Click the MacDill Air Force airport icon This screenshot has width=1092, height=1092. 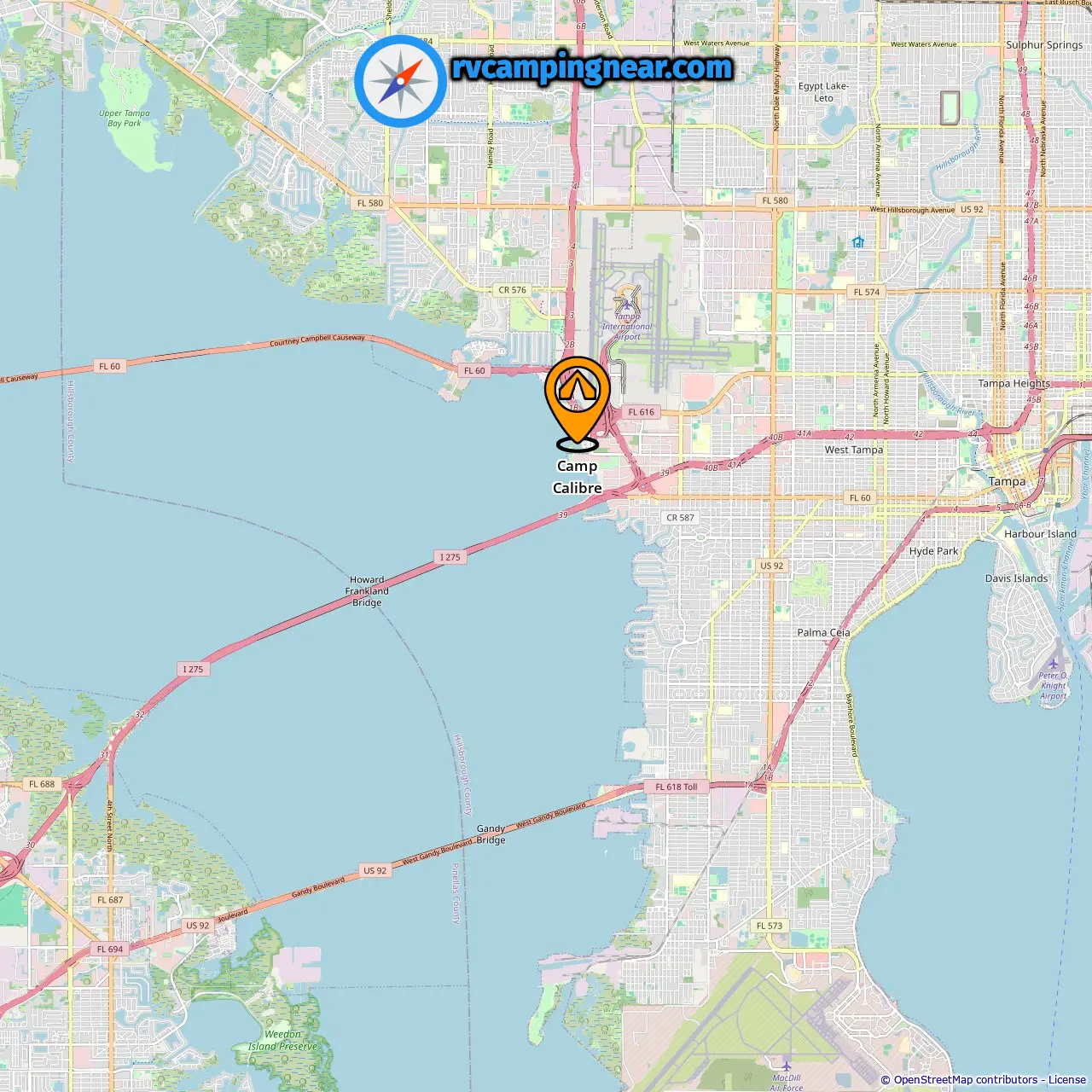(787, 1066)
